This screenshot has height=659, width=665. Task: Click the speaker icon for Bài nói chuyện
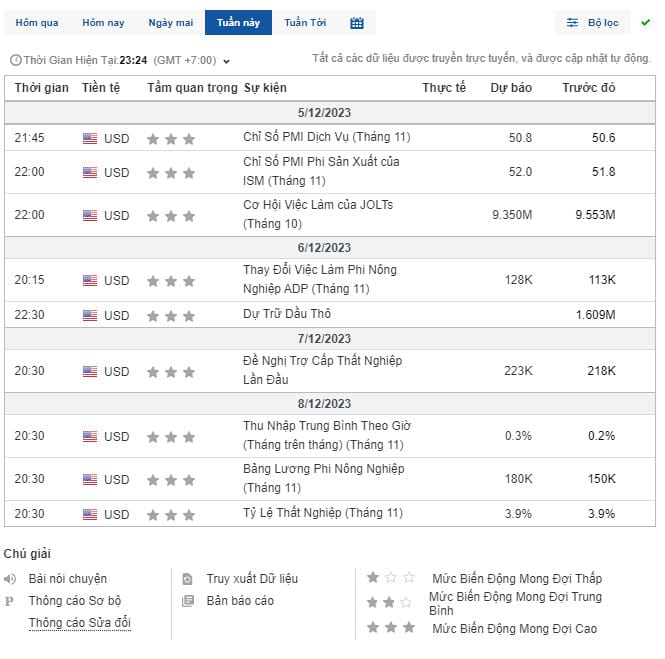(10, 579)
